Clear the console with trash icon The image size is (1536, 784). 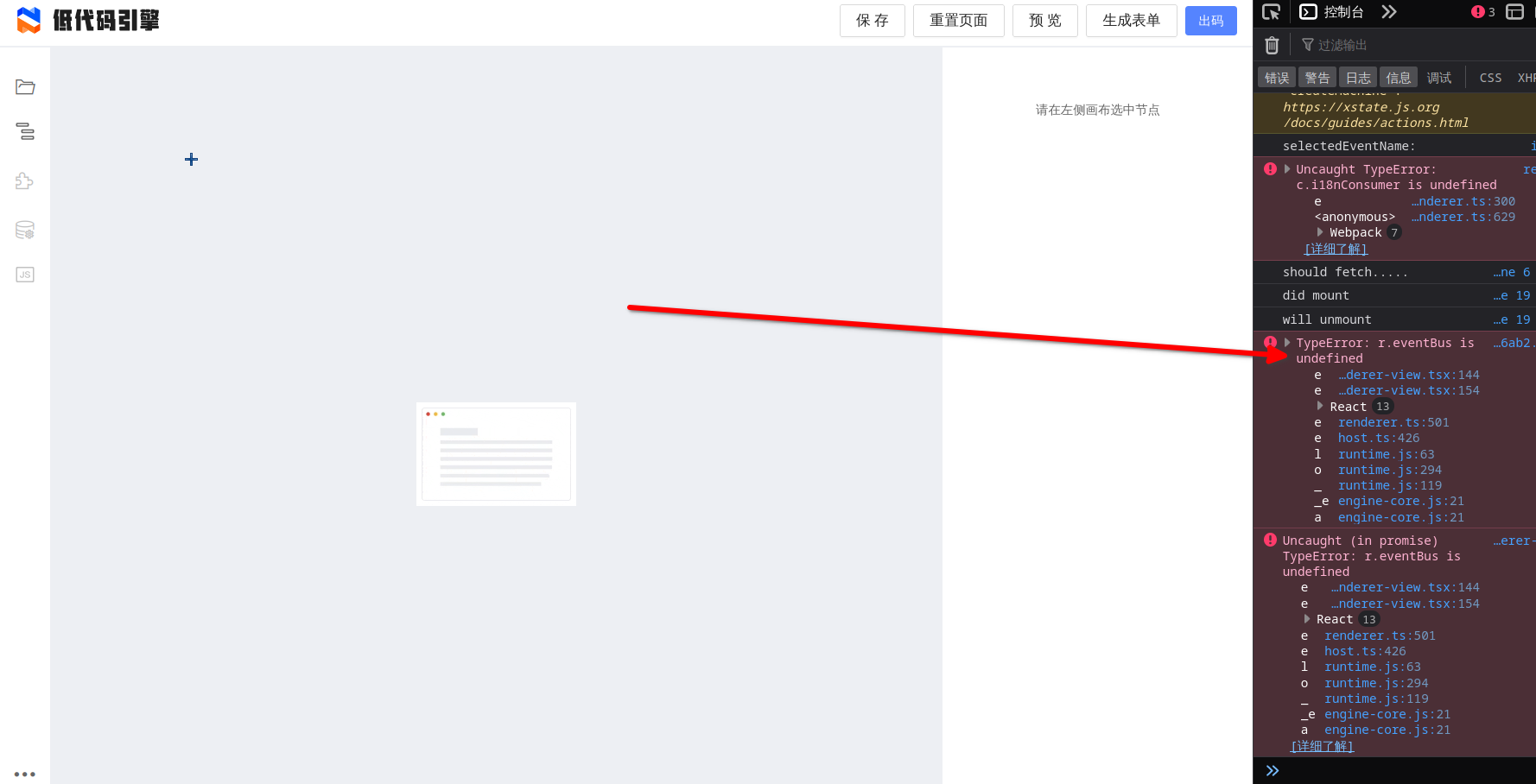[x=1271, y=44]
